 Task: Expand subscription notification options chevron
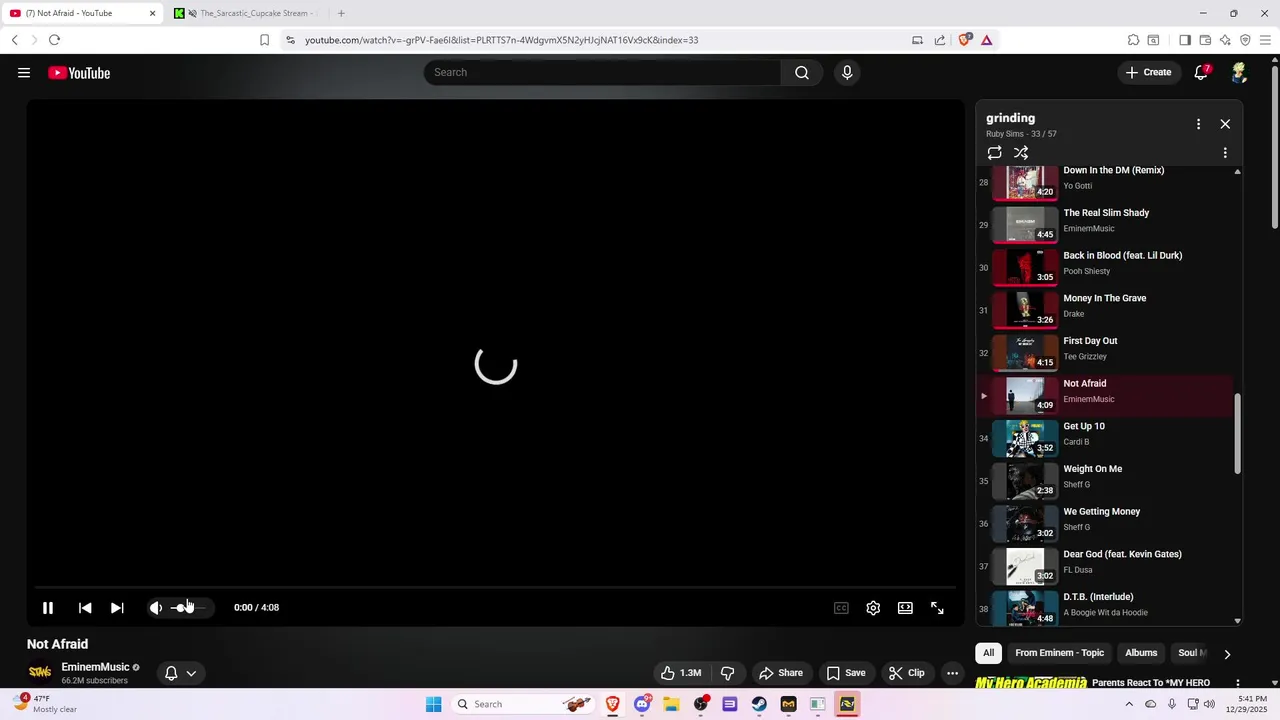(x=191, y=673)
